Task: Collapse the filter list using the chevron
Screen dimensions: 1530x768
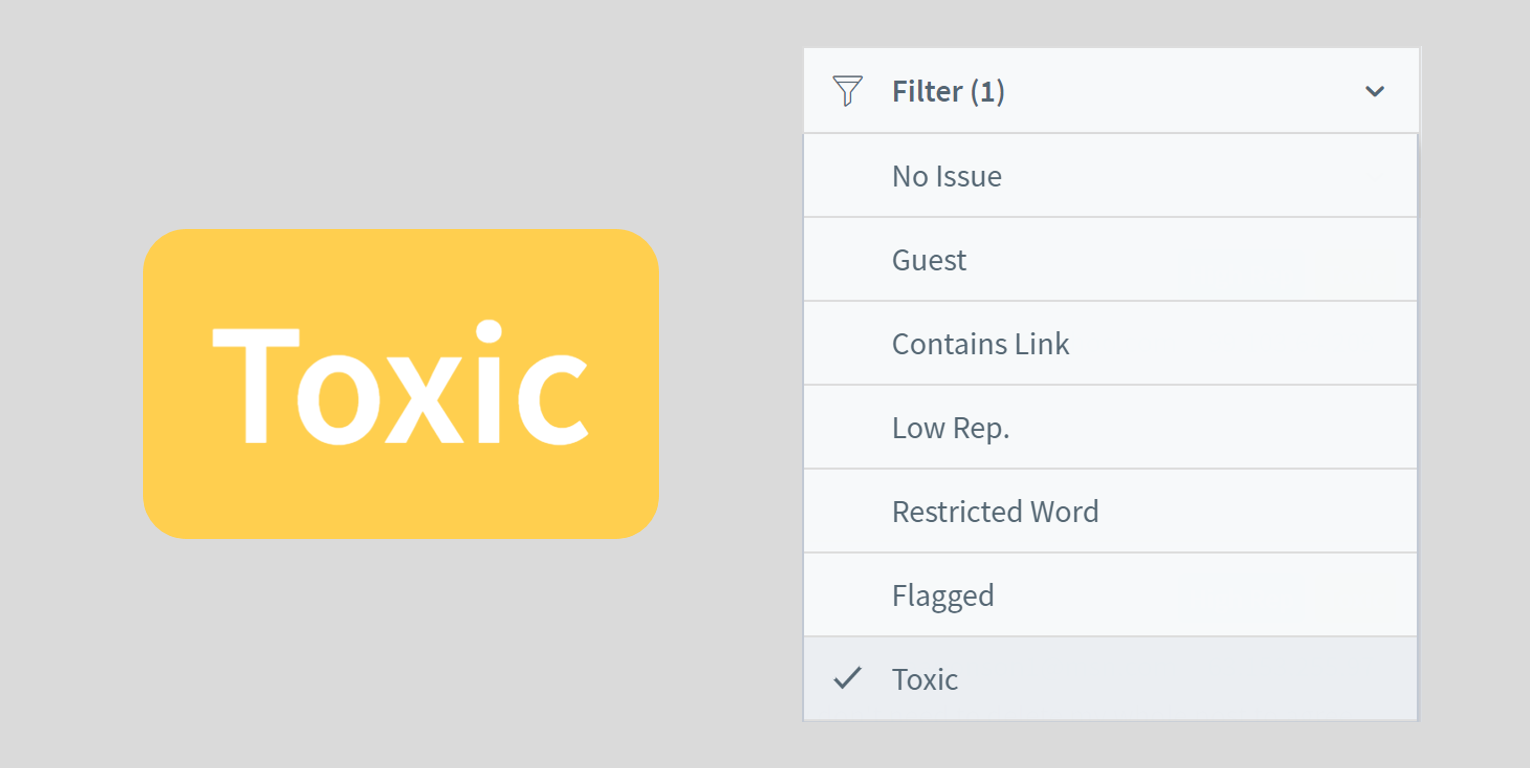Action: 1375,91
